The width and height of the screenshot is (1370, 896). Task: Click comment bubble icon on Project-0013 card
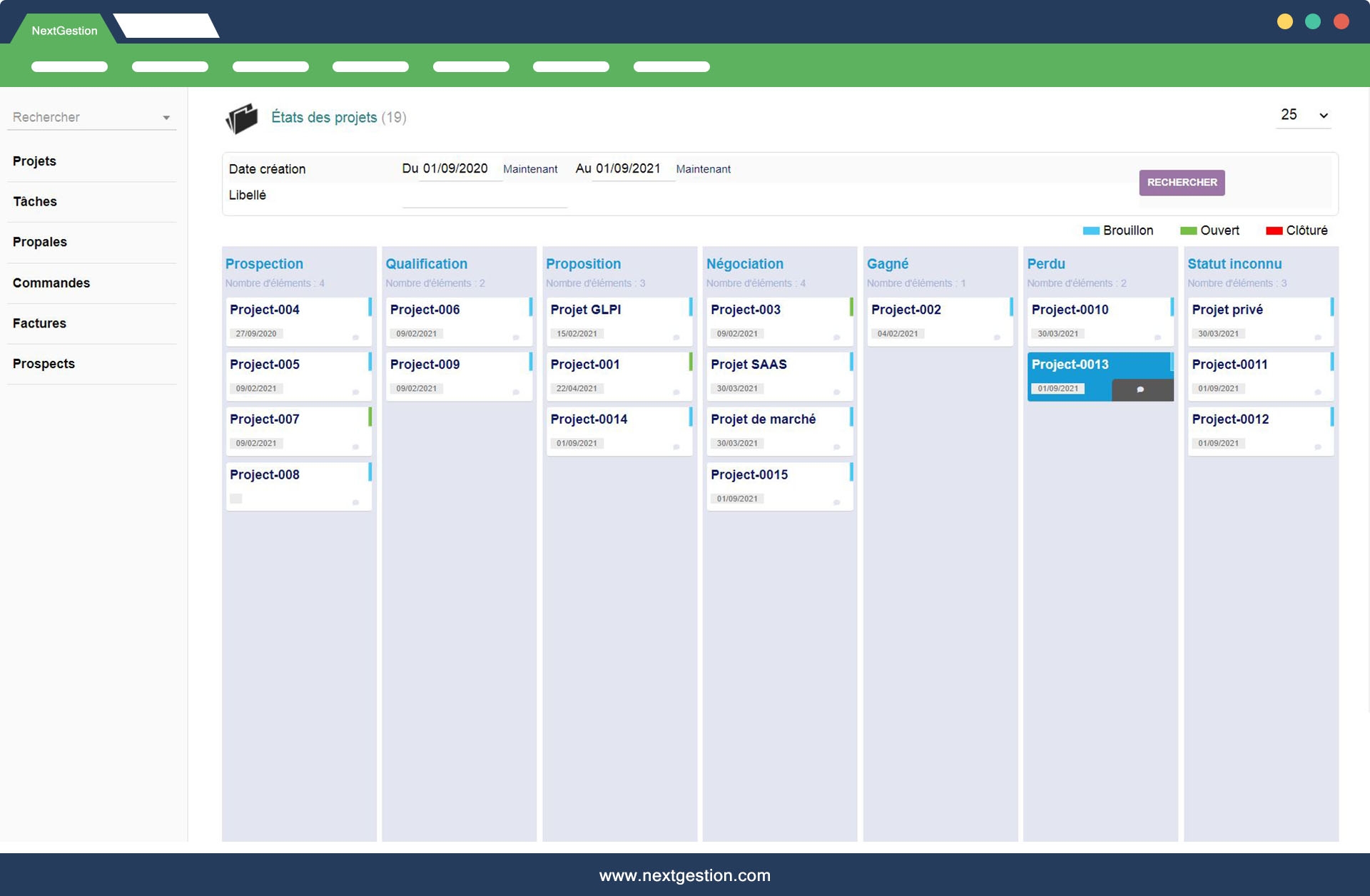click(1140, 390)
